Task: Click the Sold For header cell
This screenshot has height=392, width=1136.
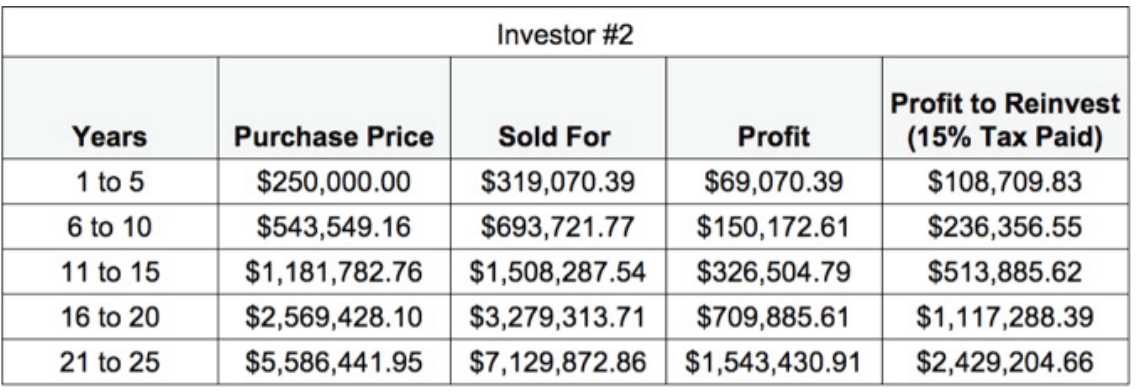Action: click(x=558, y=108)
